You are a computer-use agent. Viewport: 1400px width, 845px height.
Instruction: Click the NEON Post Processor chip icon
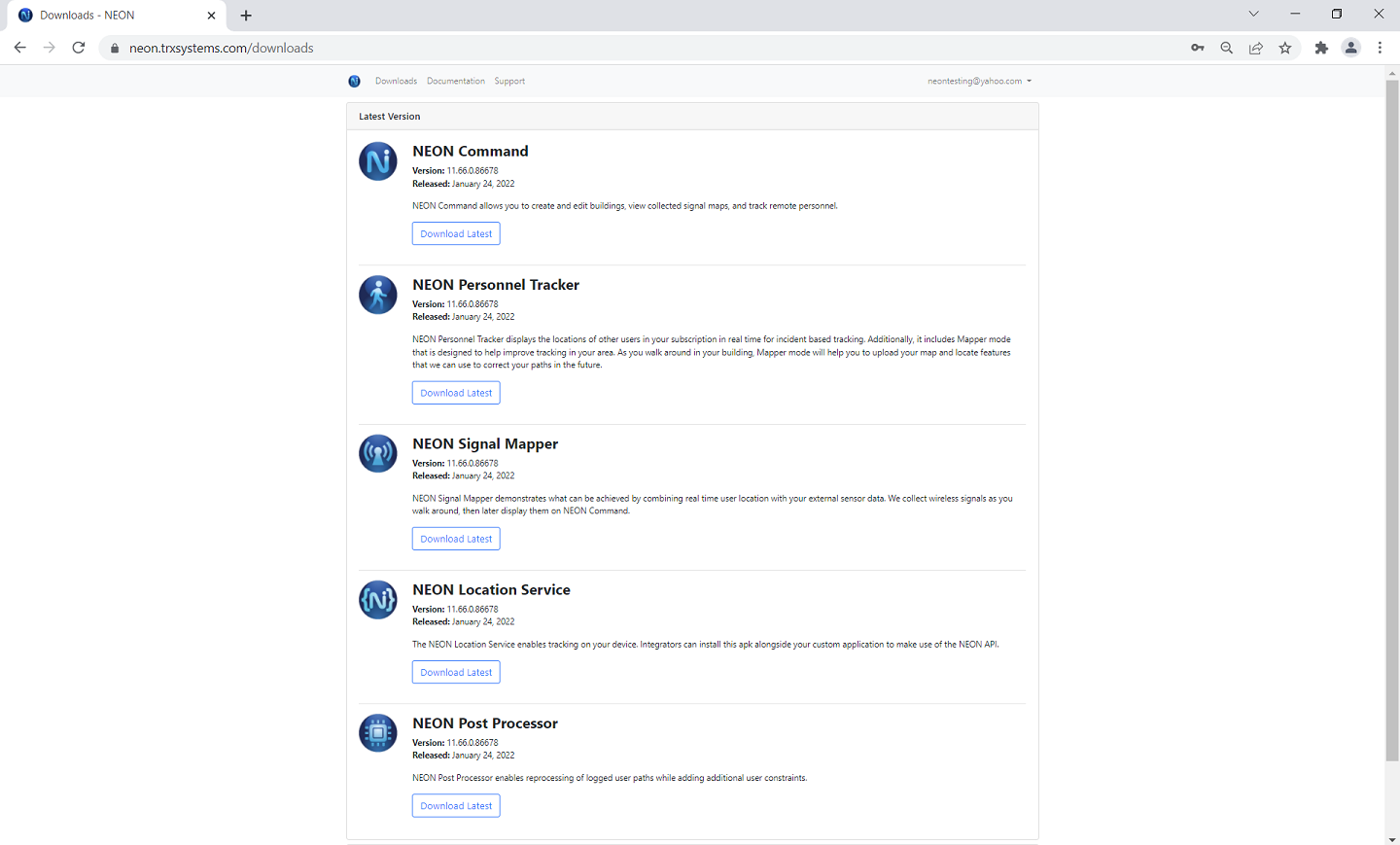click(378, 733)
